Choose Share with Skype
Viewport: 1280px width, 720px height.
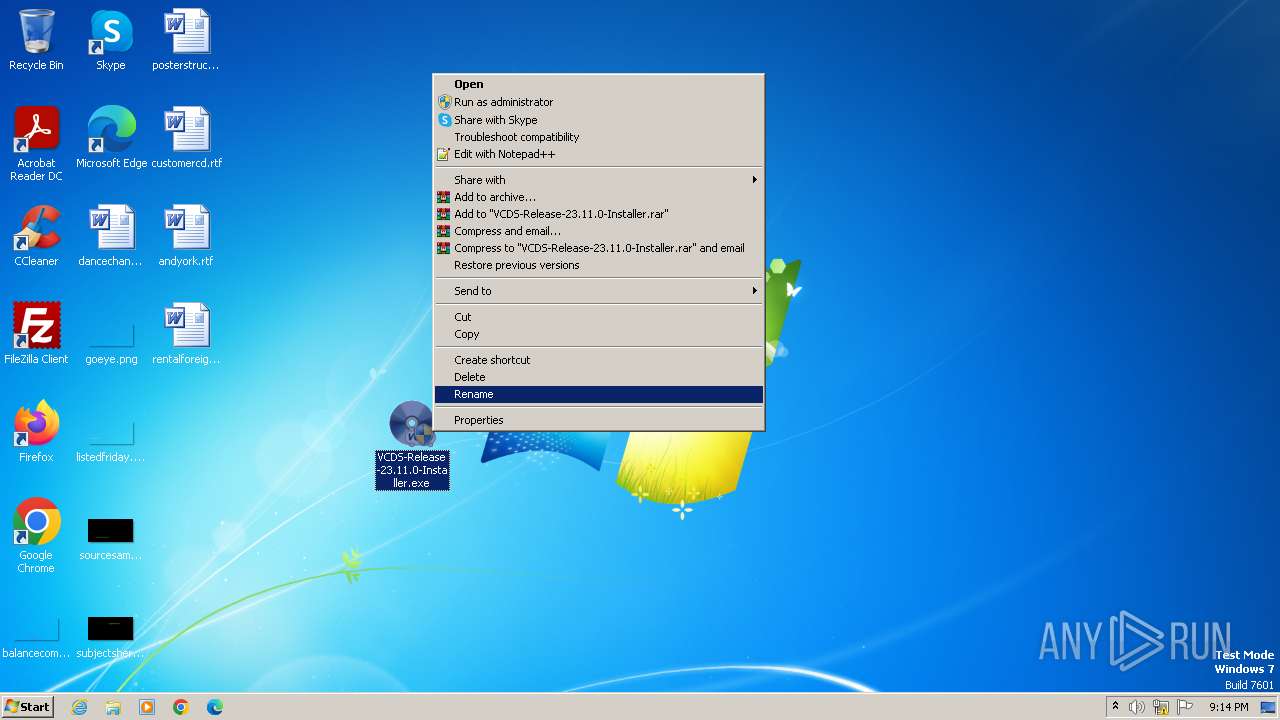(x=599, y=120)
